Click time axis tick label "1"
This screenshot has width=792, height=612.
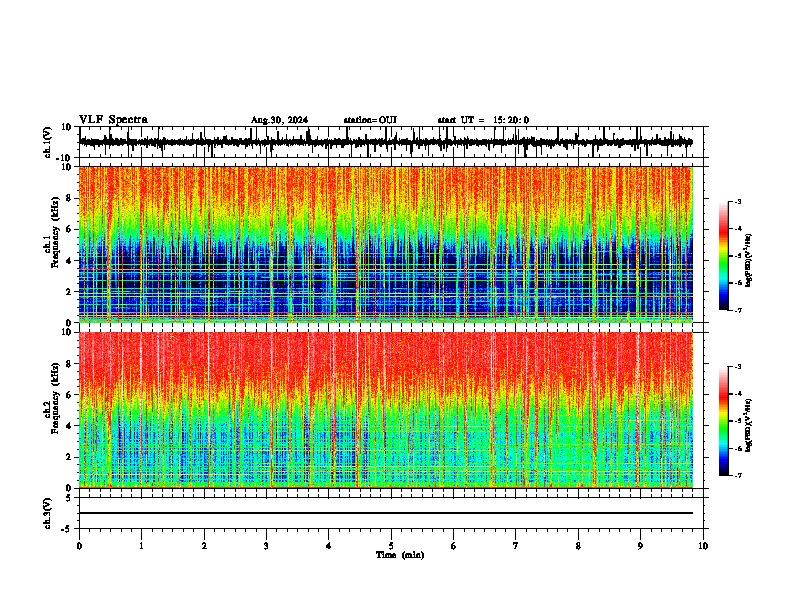point(141,546)
